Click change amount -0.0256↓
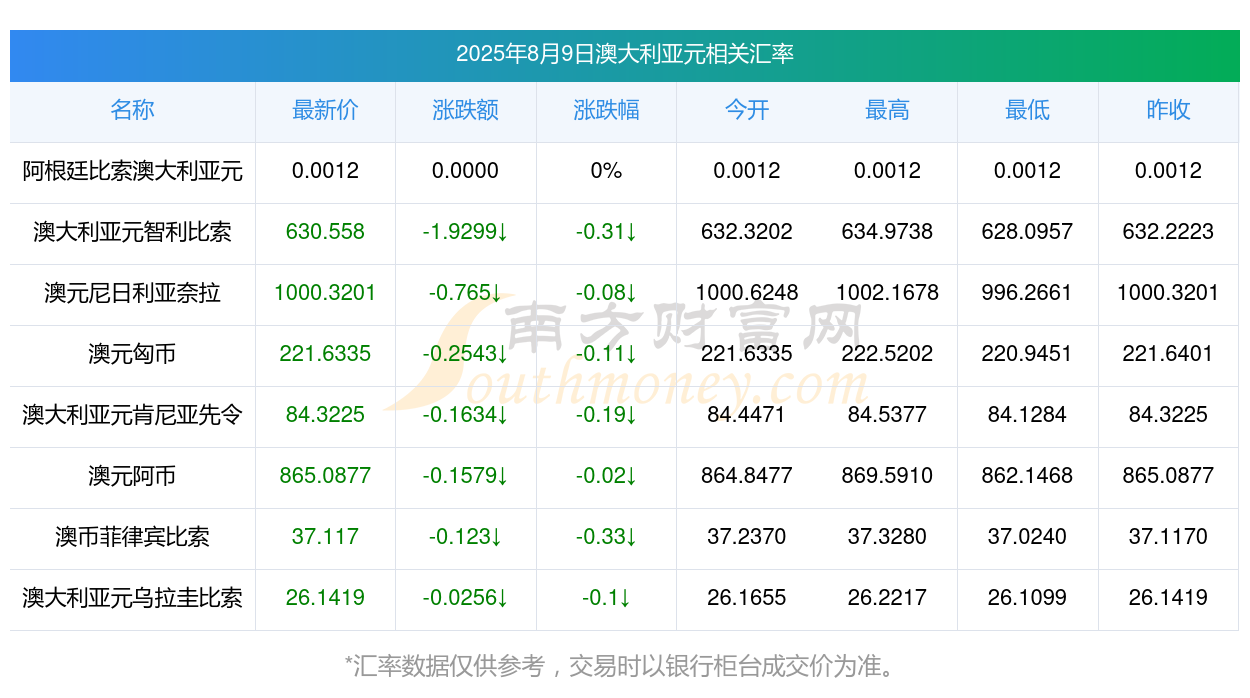 pyautogui.click(x=465, y=598)
